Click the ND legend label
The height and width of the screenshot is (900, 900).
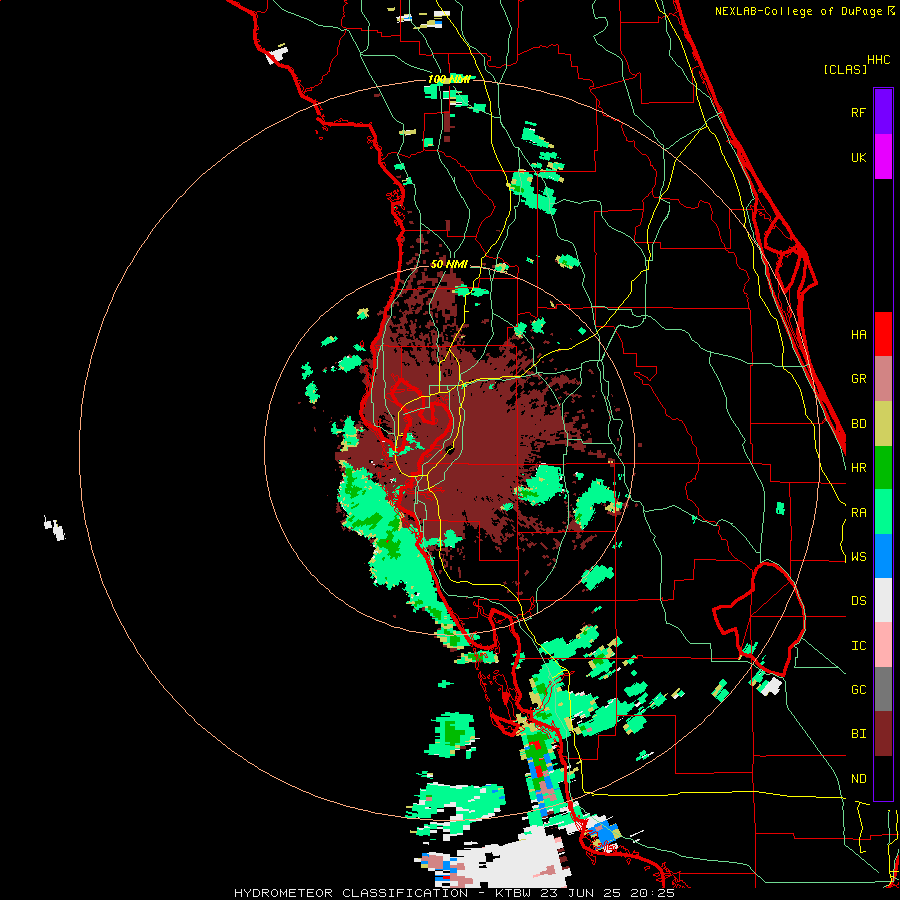click(858, 779)
